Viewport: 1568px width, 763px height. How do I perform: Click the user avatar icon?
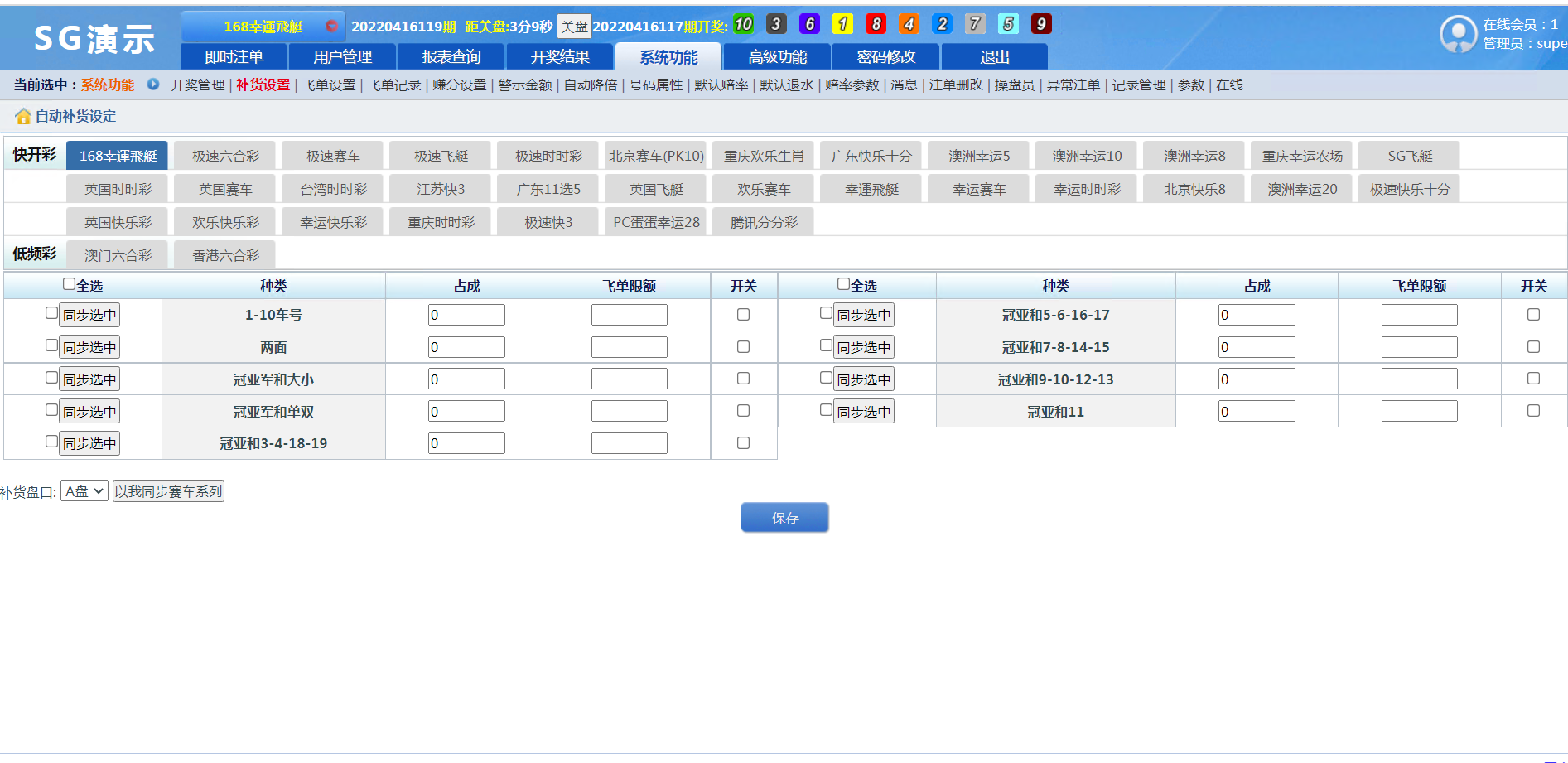pyautogui.click(x=1458, y=34)
